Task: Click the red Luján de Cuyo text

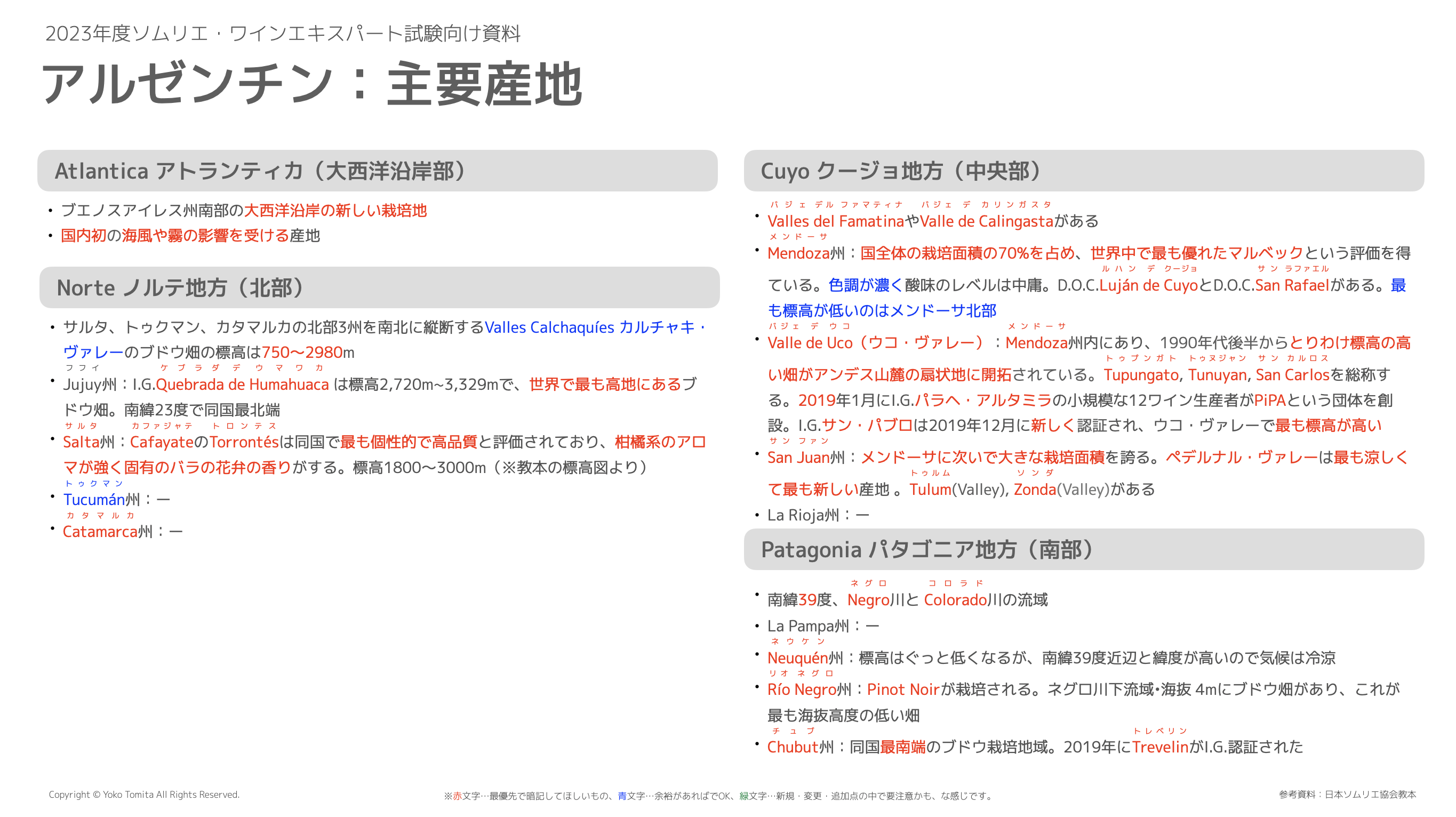Action: coord(1148,285)
